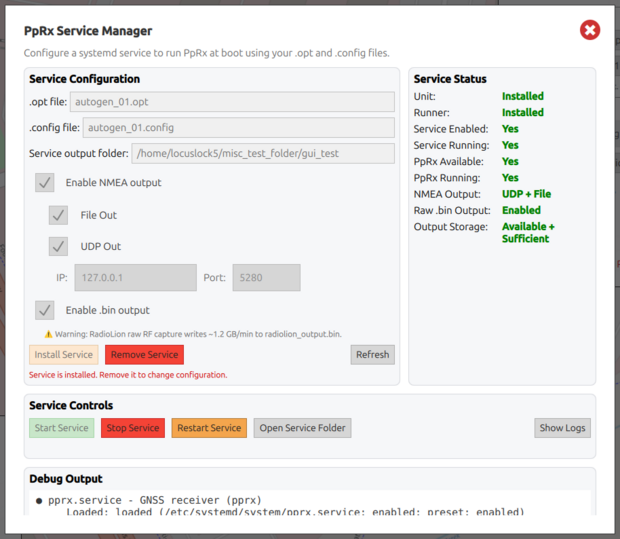The width and height of the screenshot is (620, 539).
Task: Restart the service
Action: [x=209, y=428]
